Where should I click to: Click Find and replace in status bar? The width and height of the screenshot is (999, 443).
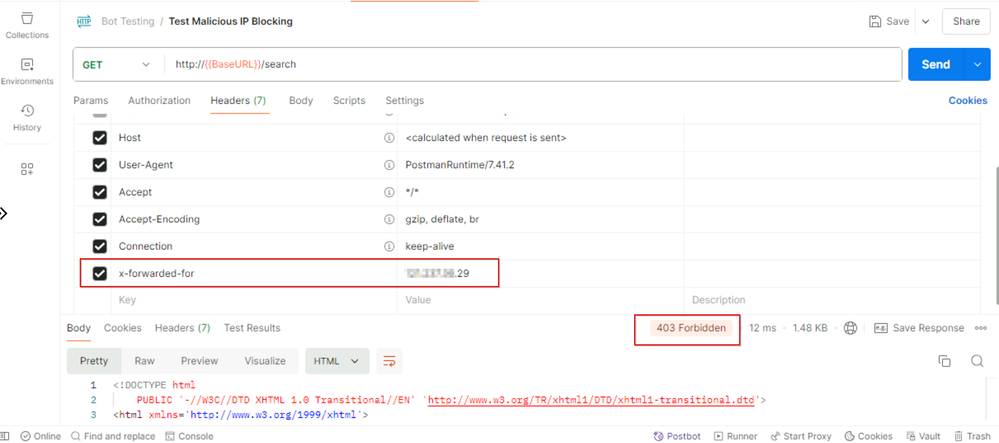coord(113,436)
